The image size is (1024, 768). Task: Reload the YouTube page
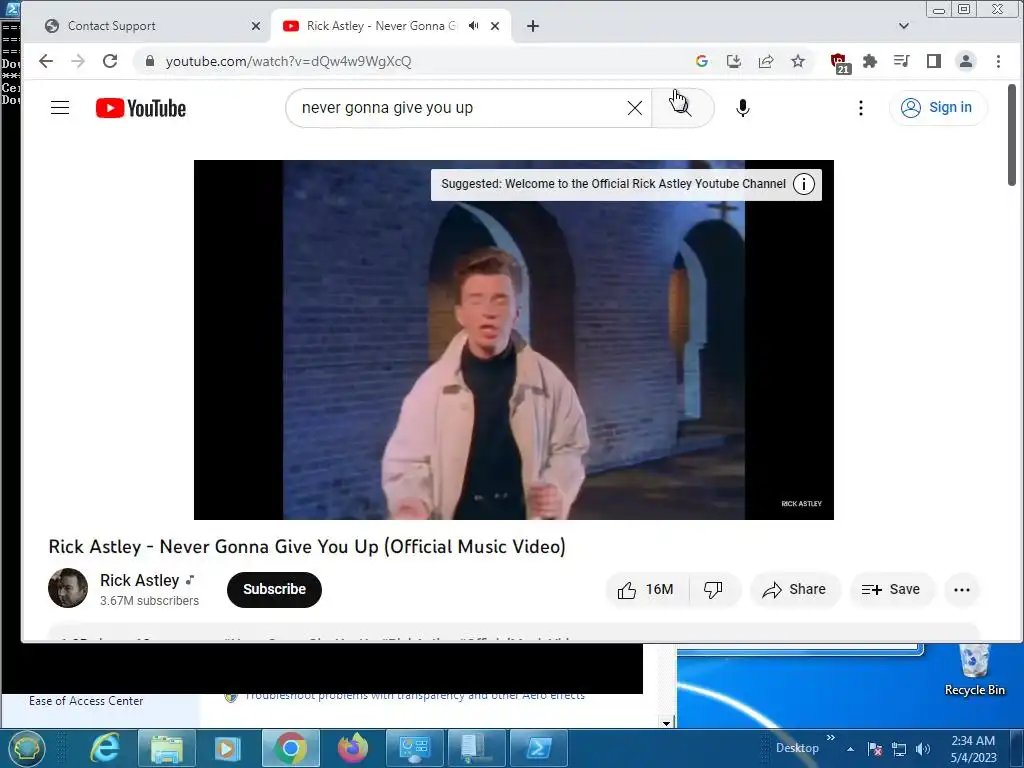[x=110, y=61]
